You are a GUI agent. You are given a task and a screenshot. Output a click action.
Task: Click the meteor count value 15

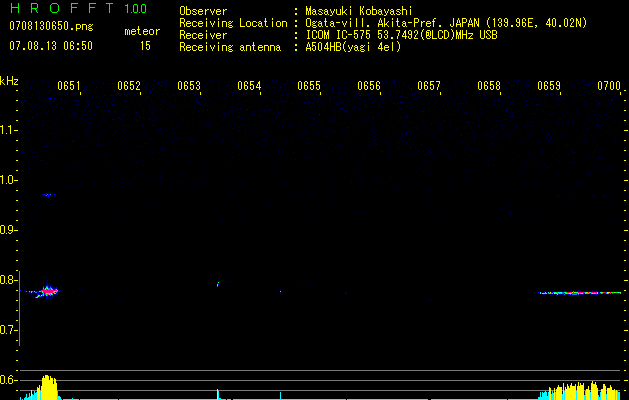click(145, 46)
